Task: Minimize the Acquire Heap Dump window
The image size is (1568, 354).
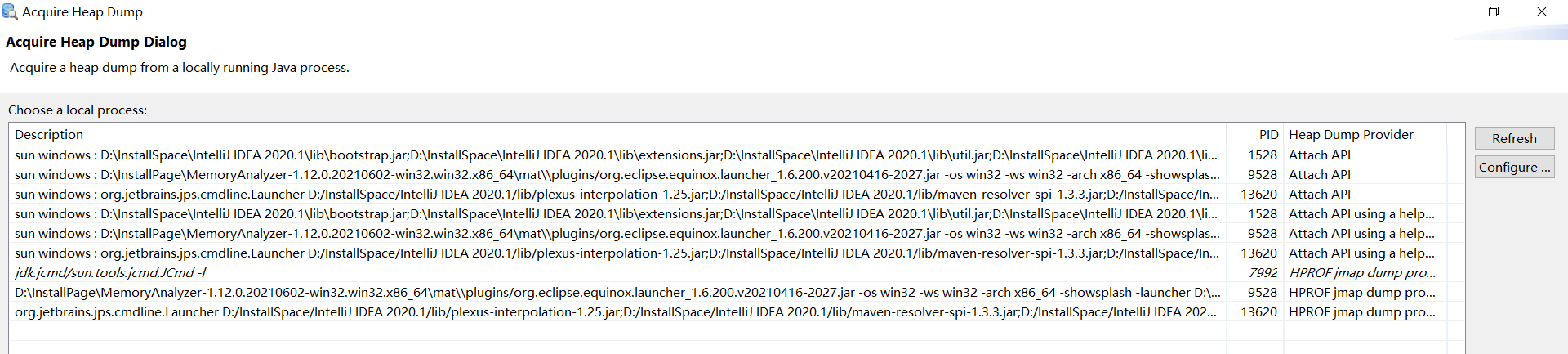Action: click(x=1446, y=11)
